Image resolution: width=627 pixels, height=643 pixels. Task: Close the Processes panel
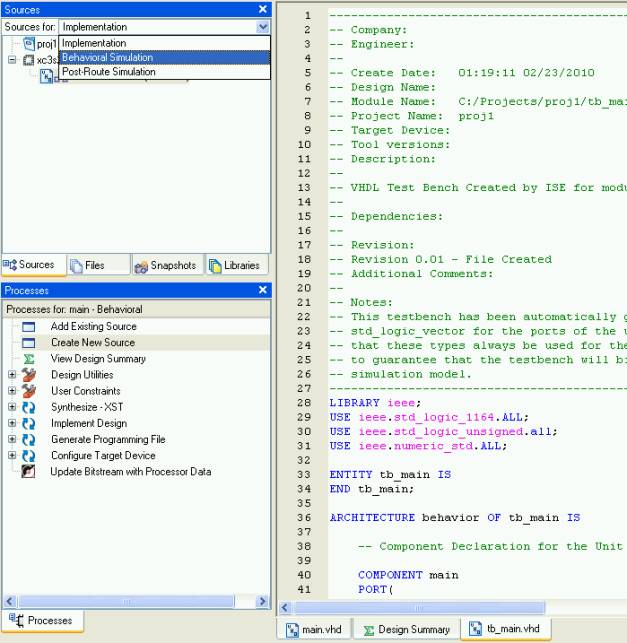click(x=263, y=290)
